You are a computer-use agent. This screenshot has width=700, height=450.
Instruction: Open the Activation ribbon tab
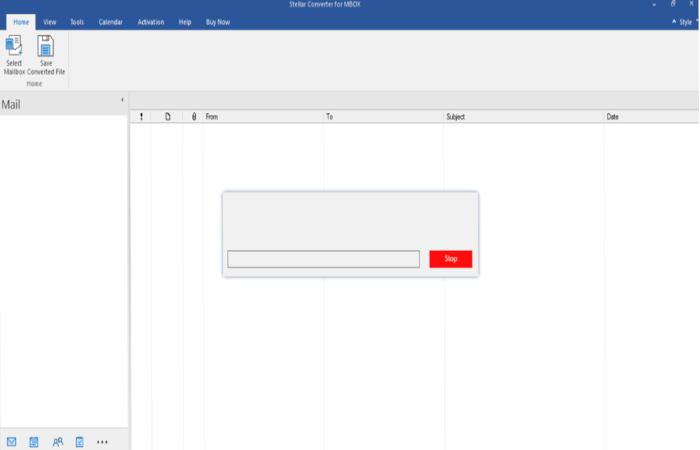(151, 22)
